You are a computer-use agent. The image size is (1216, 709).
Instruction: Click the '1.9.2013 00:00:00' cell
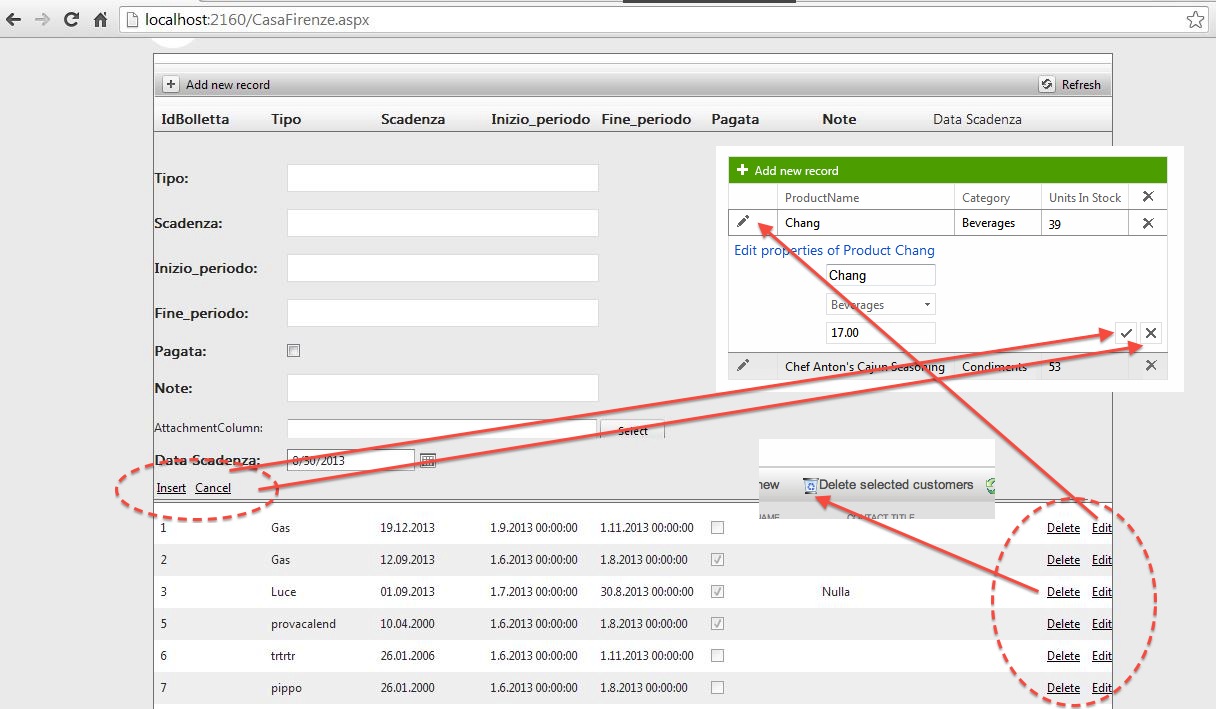(534, 528)
